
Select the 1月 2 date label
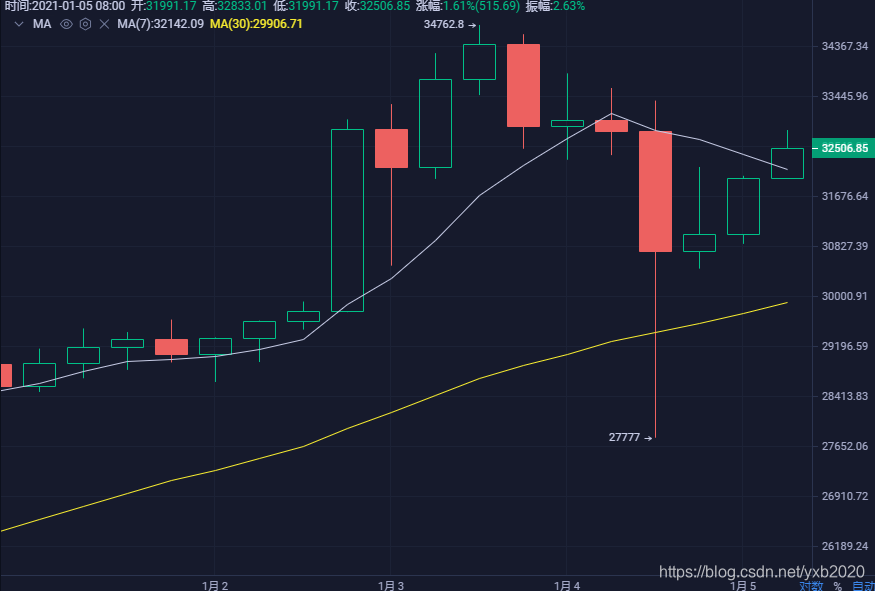[x=215, y=585]
